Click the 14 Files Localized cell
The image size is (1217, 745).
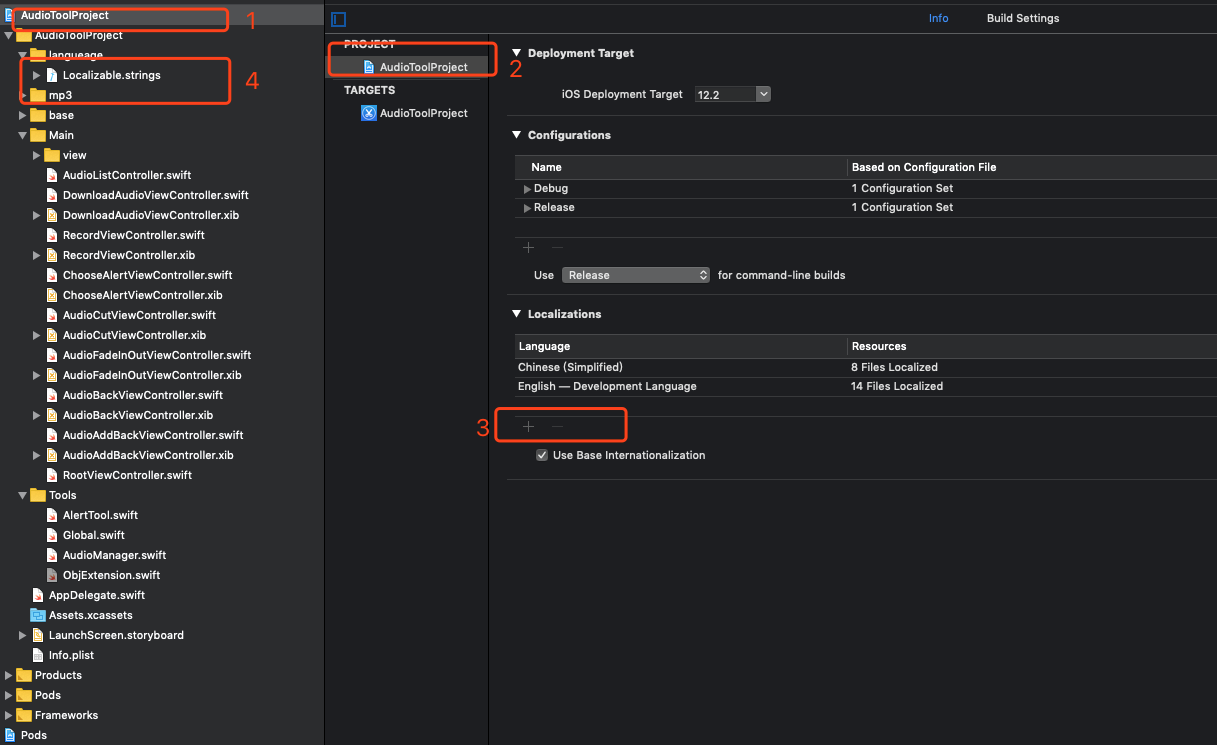tap(897, 386)
